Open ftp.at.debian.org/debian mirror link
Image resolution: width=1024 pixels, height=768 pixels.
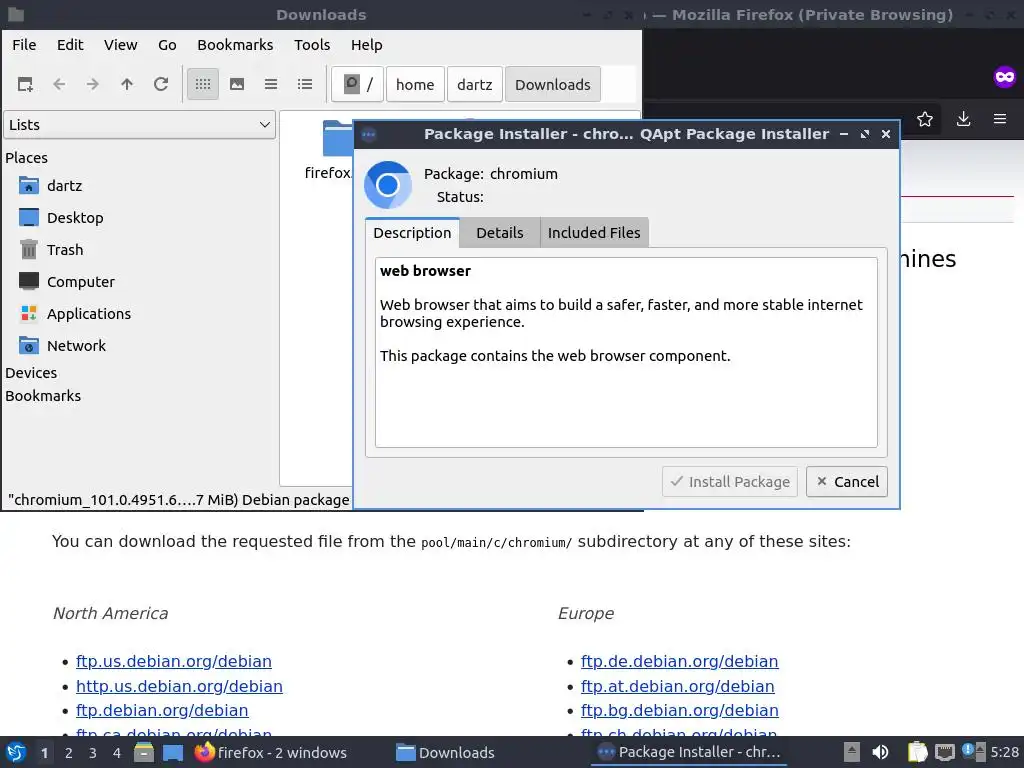tap(678, 686)
